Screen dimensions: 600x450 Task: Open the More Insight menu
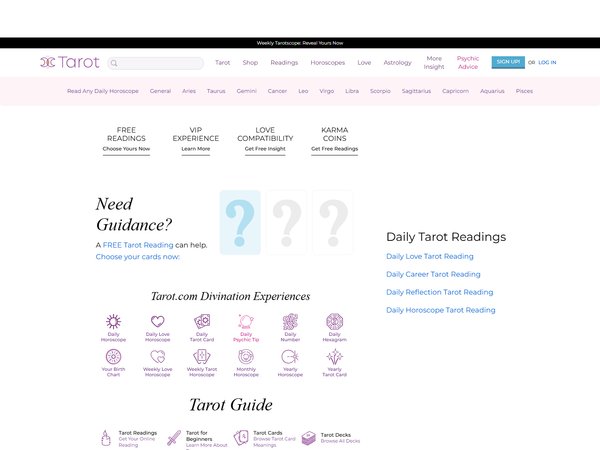pyautogui.click(x=434, y=62)
